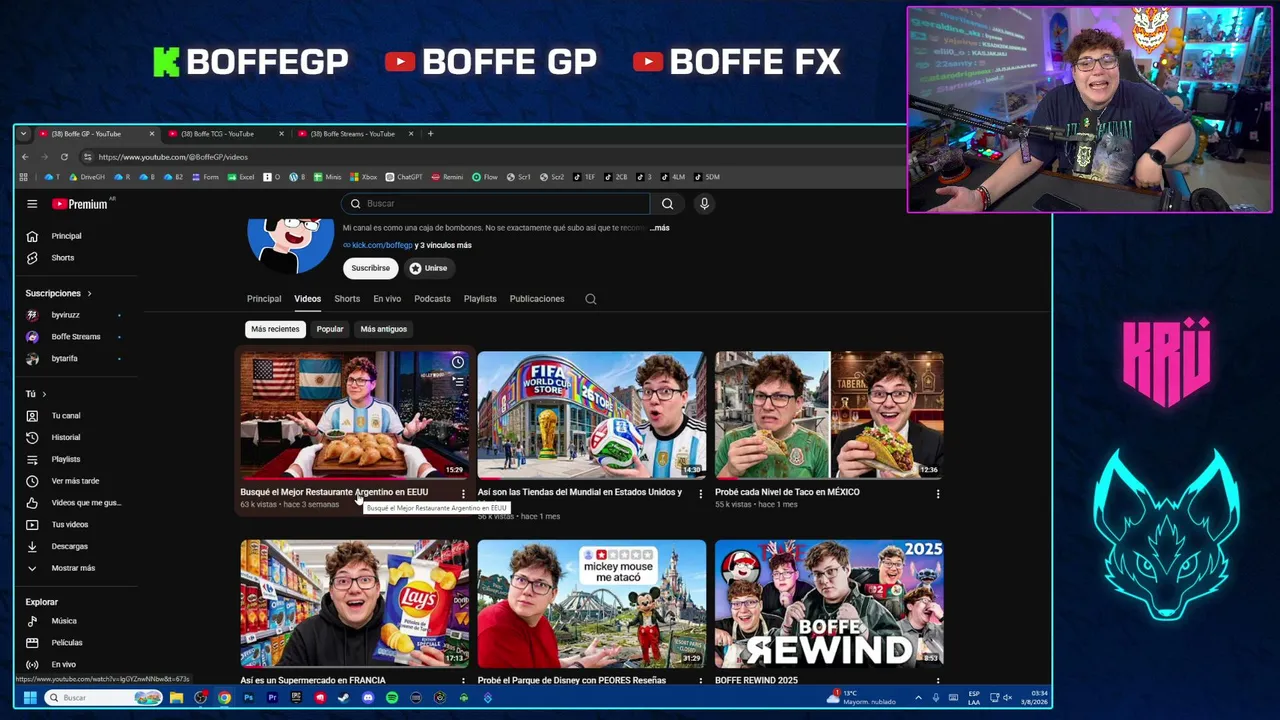Switch to the channel En vivo tab

coord(387,299)
